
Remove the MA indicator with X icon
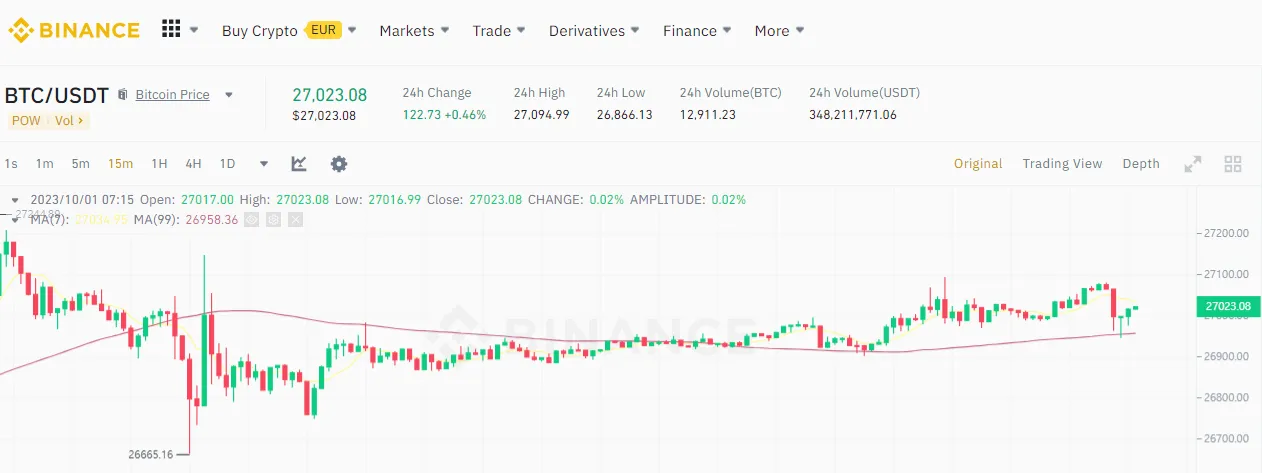click(295, 219)
